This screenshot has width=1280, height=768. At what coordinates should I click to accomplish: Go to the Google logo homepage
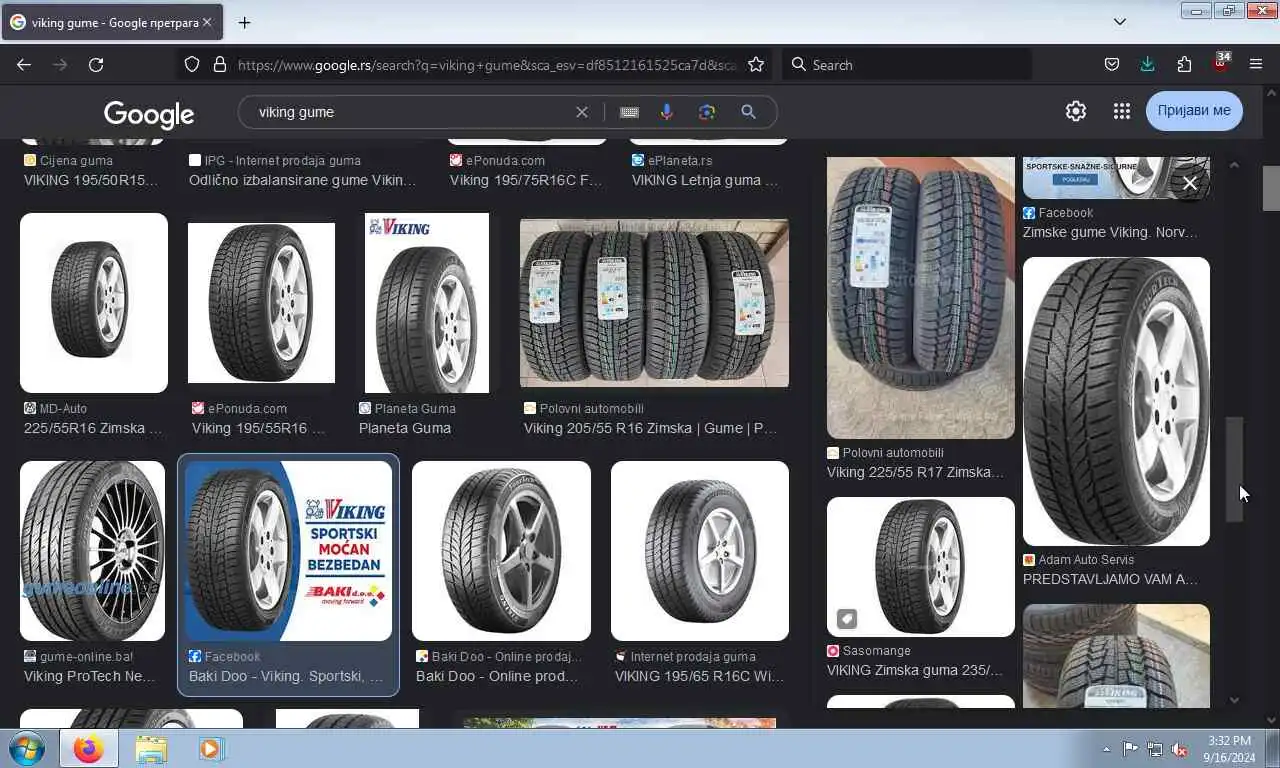[149, 114]
